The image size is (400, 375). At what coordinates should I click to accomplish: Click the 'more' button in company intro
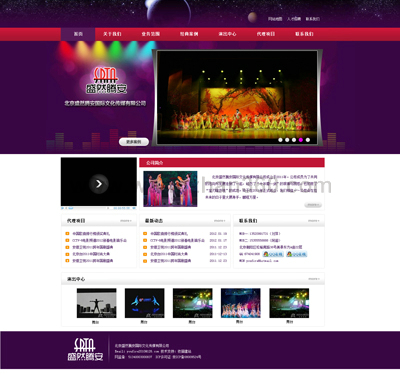click(313, 205)
